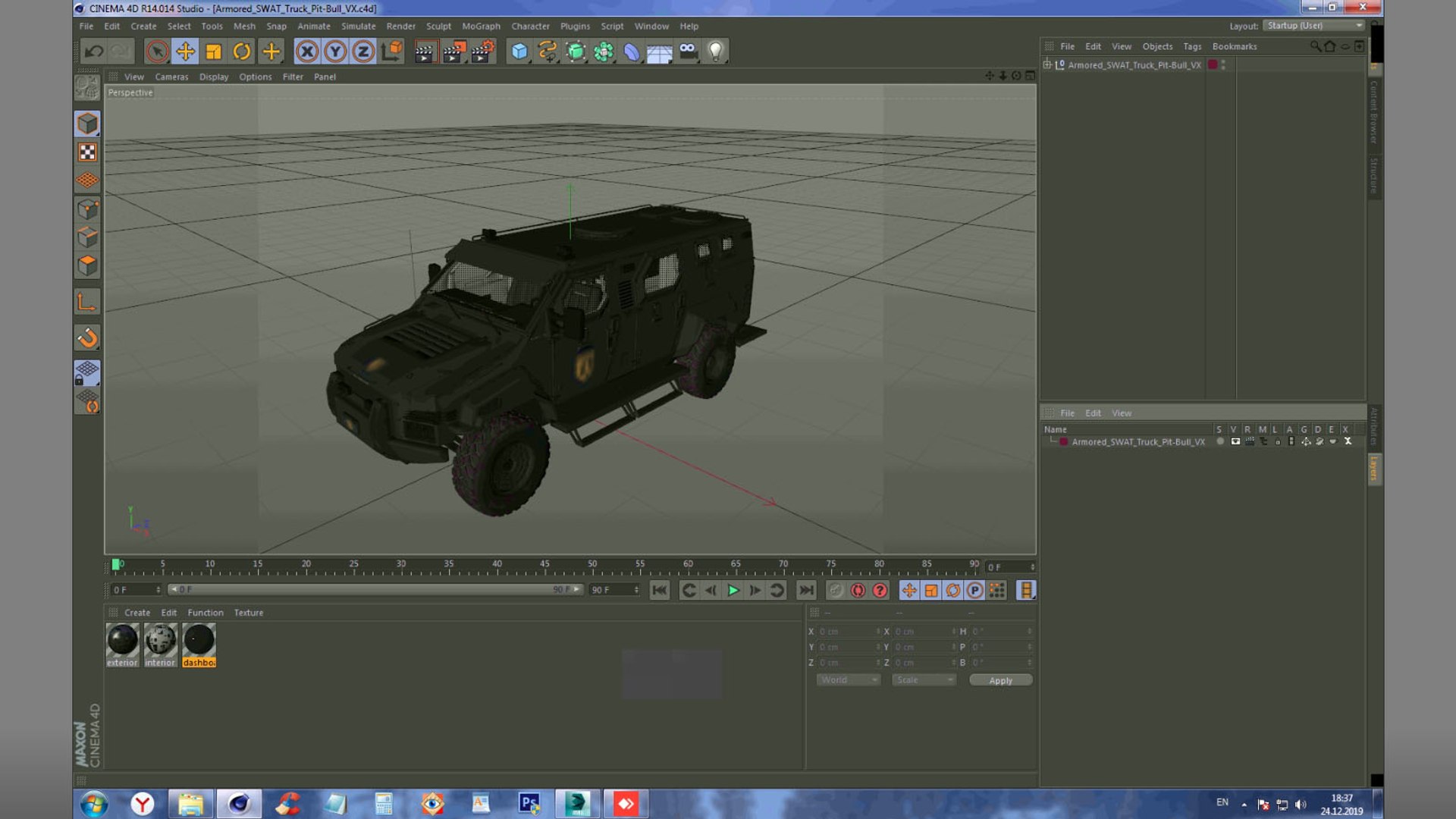Go to end of animation
This screenshot has width=1456, height=819.
(x=806, y=590)
